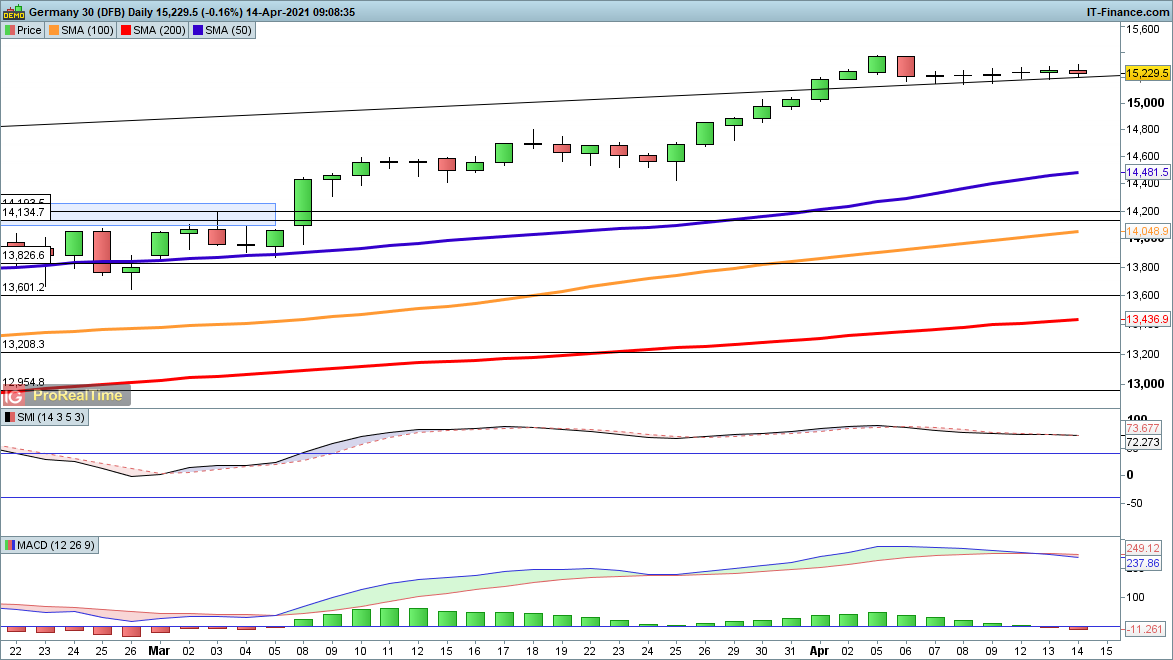Click the red 13,436.9 axis value tag
Image resolution: width=1173 pixels, height=660 pixels.
[1147, 319]
